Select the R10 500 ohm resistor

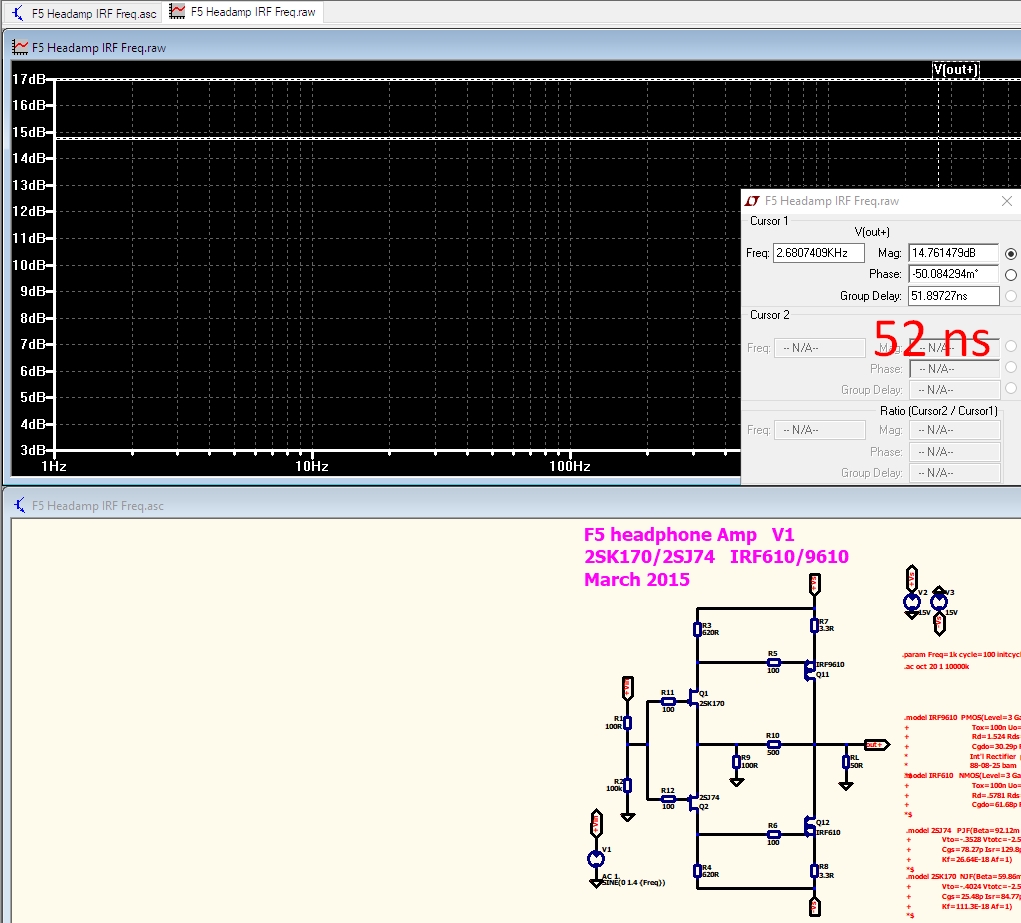coord(773,745)
